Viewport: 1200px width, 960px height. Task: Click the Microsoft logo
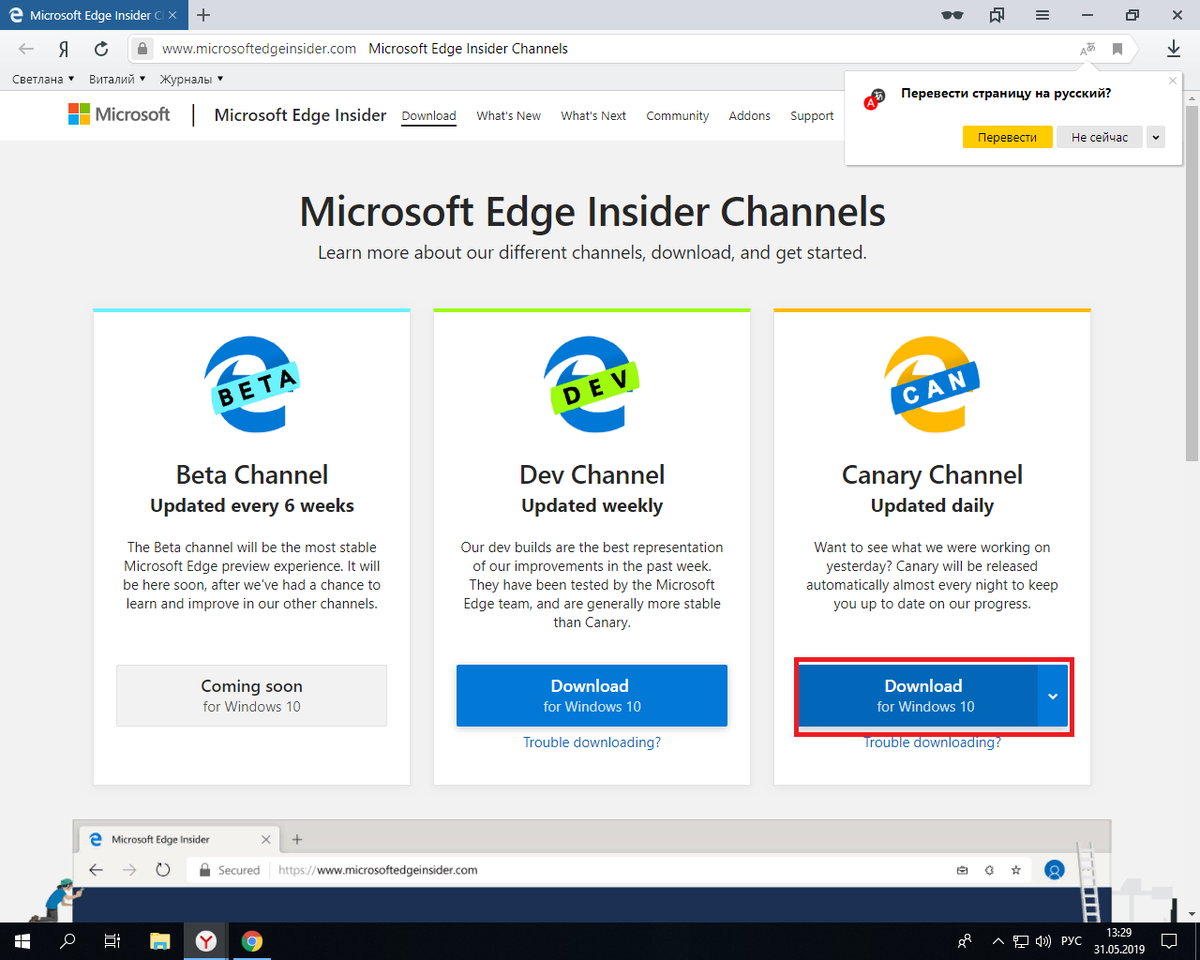tap(119, 114)
